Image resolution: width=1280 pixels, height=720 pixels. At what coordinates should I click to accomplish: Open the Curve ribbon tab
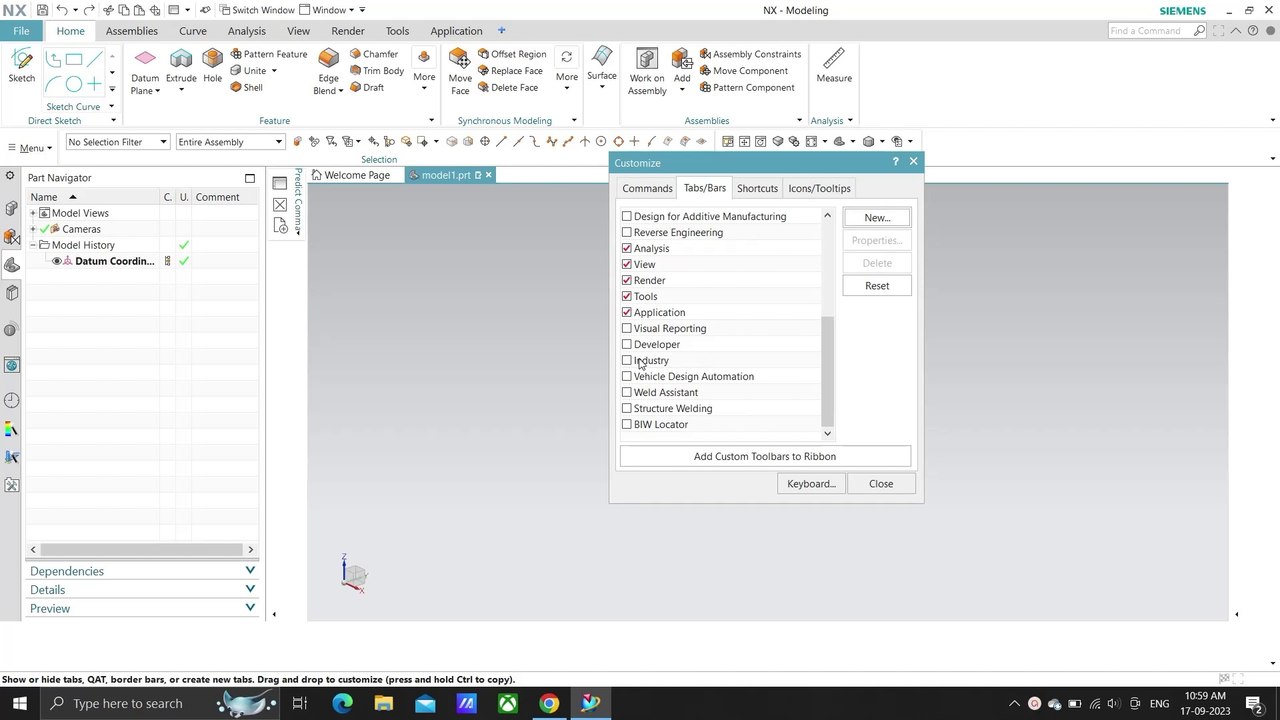pos(193,31)
